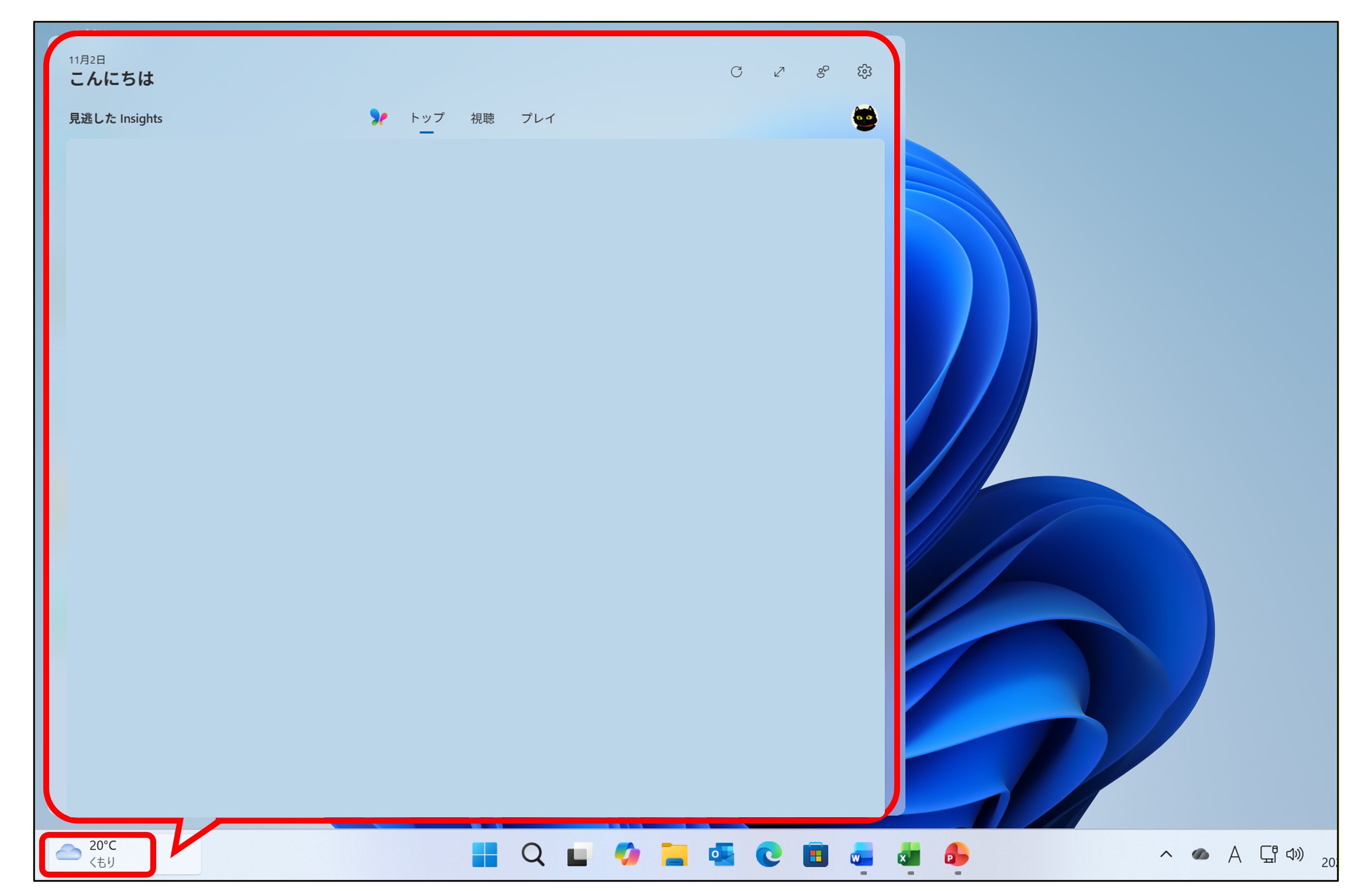Expand widgets board to full view

[x=779, y=71]
